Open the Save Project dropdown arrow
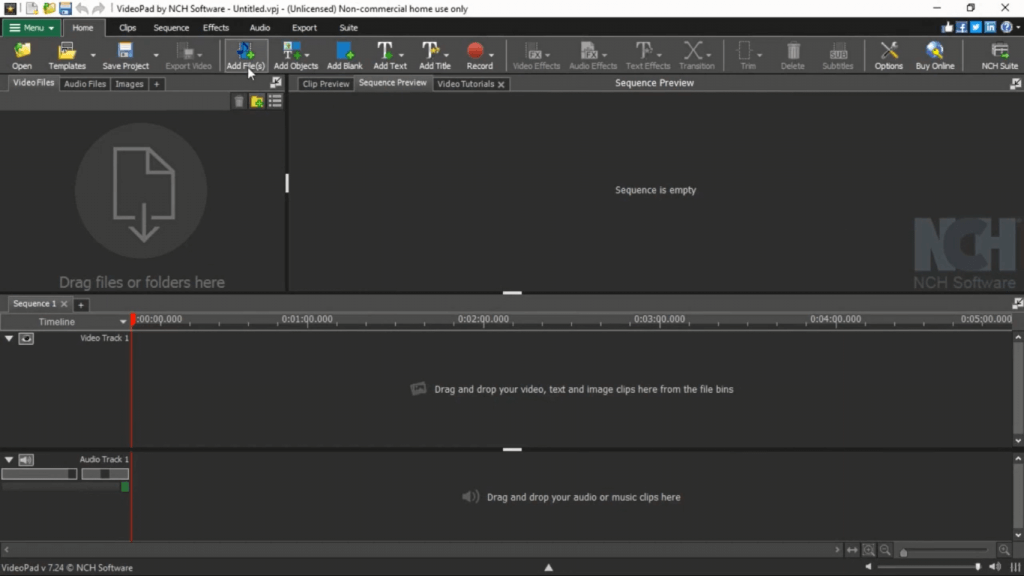 pos(156,56)
